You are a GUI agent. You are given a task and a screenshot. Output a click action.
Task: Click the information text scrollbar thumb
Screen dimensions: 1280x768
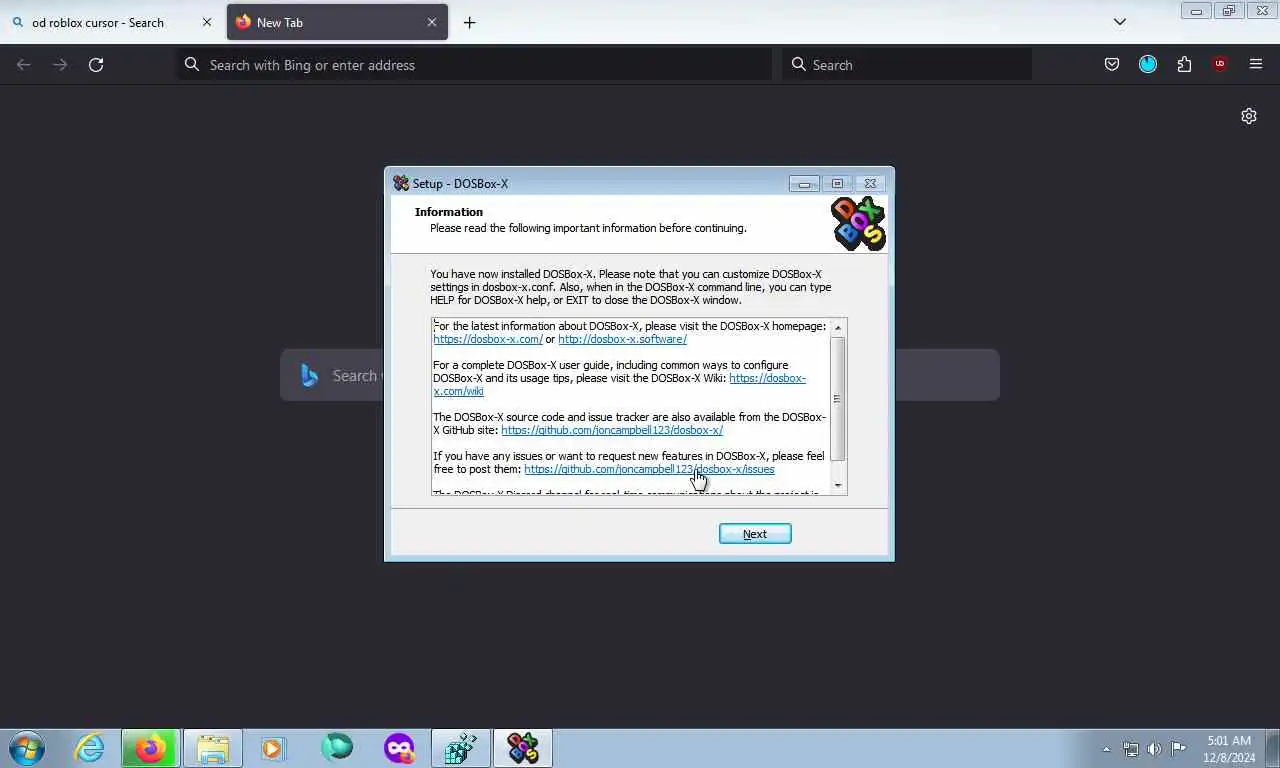click(x=838, y=399)
